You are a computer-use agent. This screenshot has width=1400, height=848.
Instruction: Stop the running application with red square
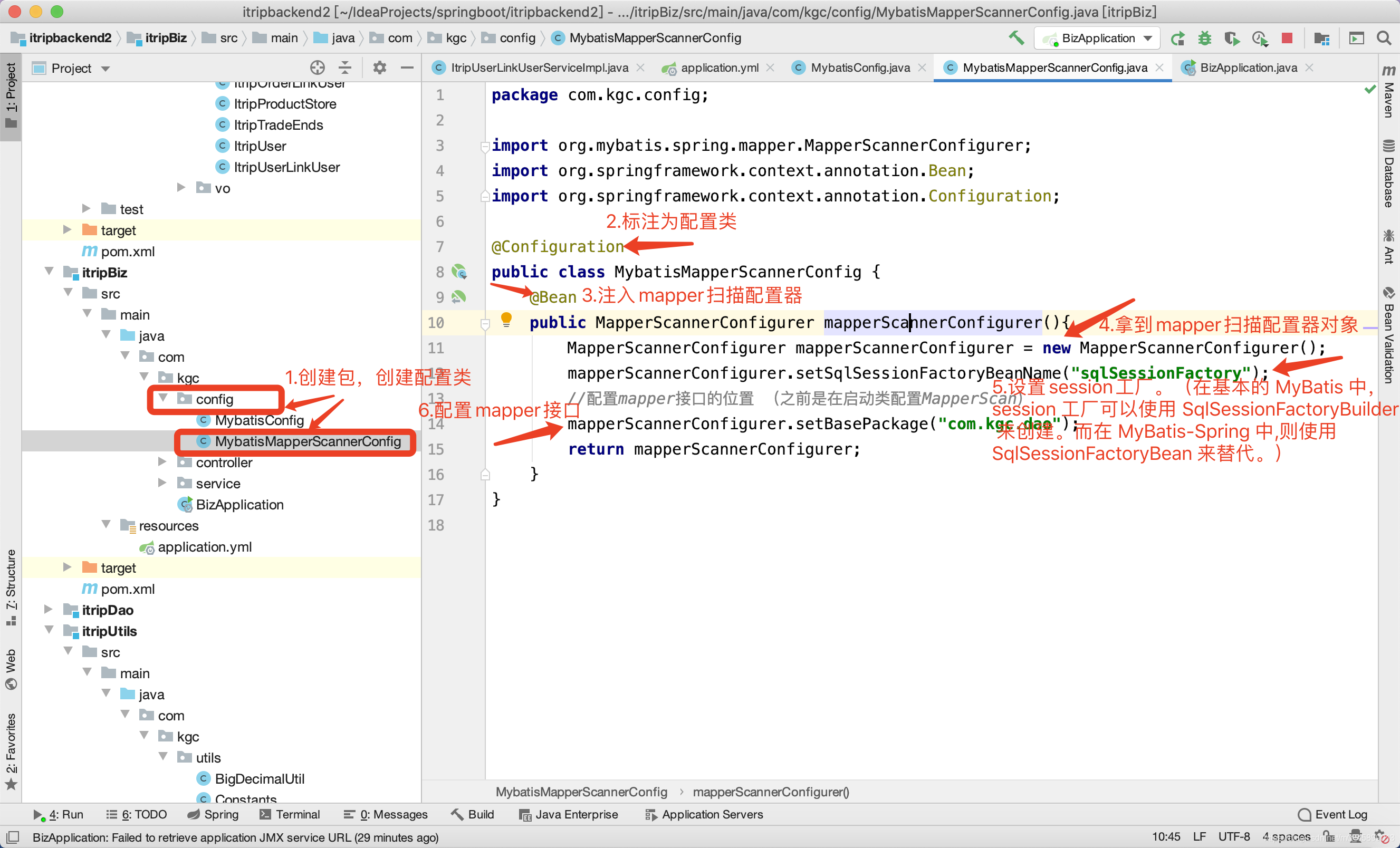coord(1288,38)
